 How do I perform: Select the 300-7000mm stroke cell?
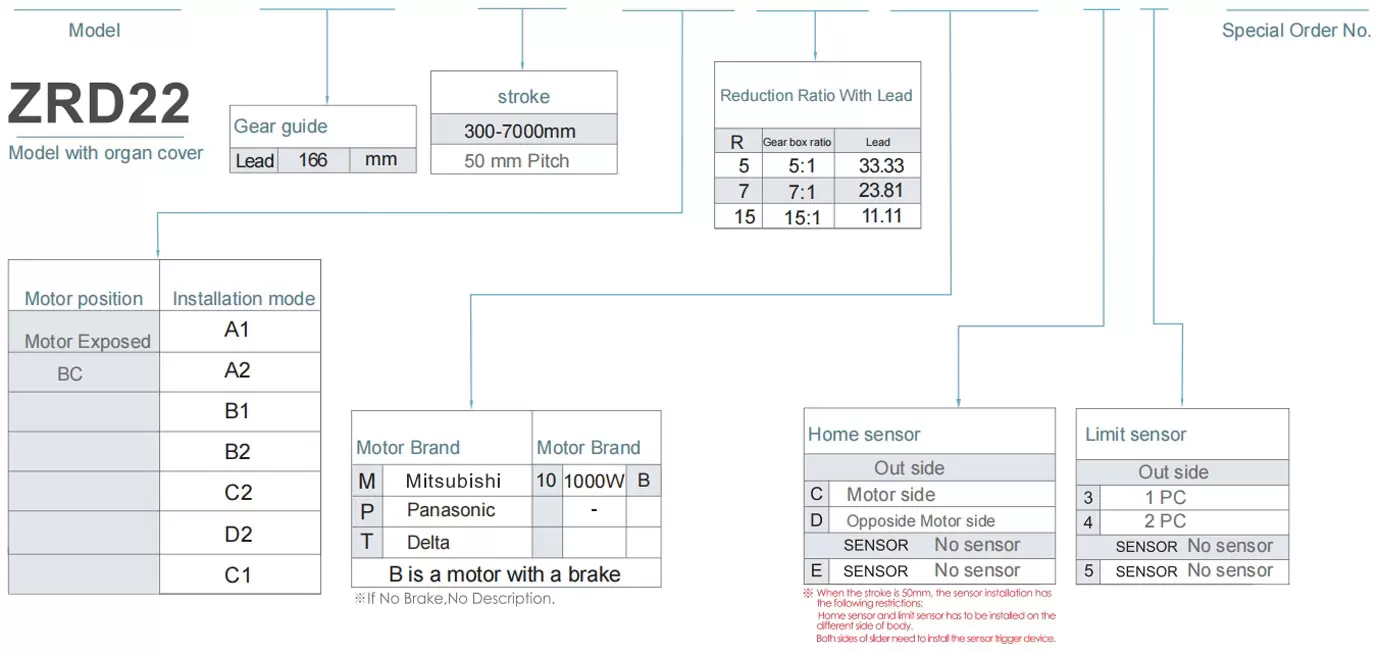pos(520,131)
